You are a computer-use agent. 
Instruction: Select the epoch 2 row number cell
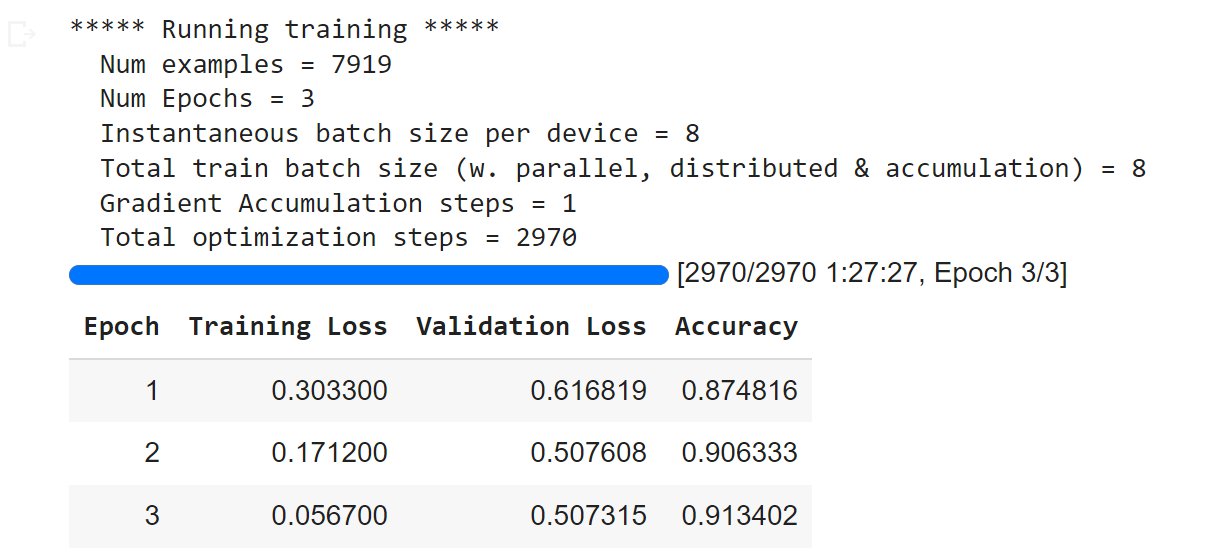(152, 453)
